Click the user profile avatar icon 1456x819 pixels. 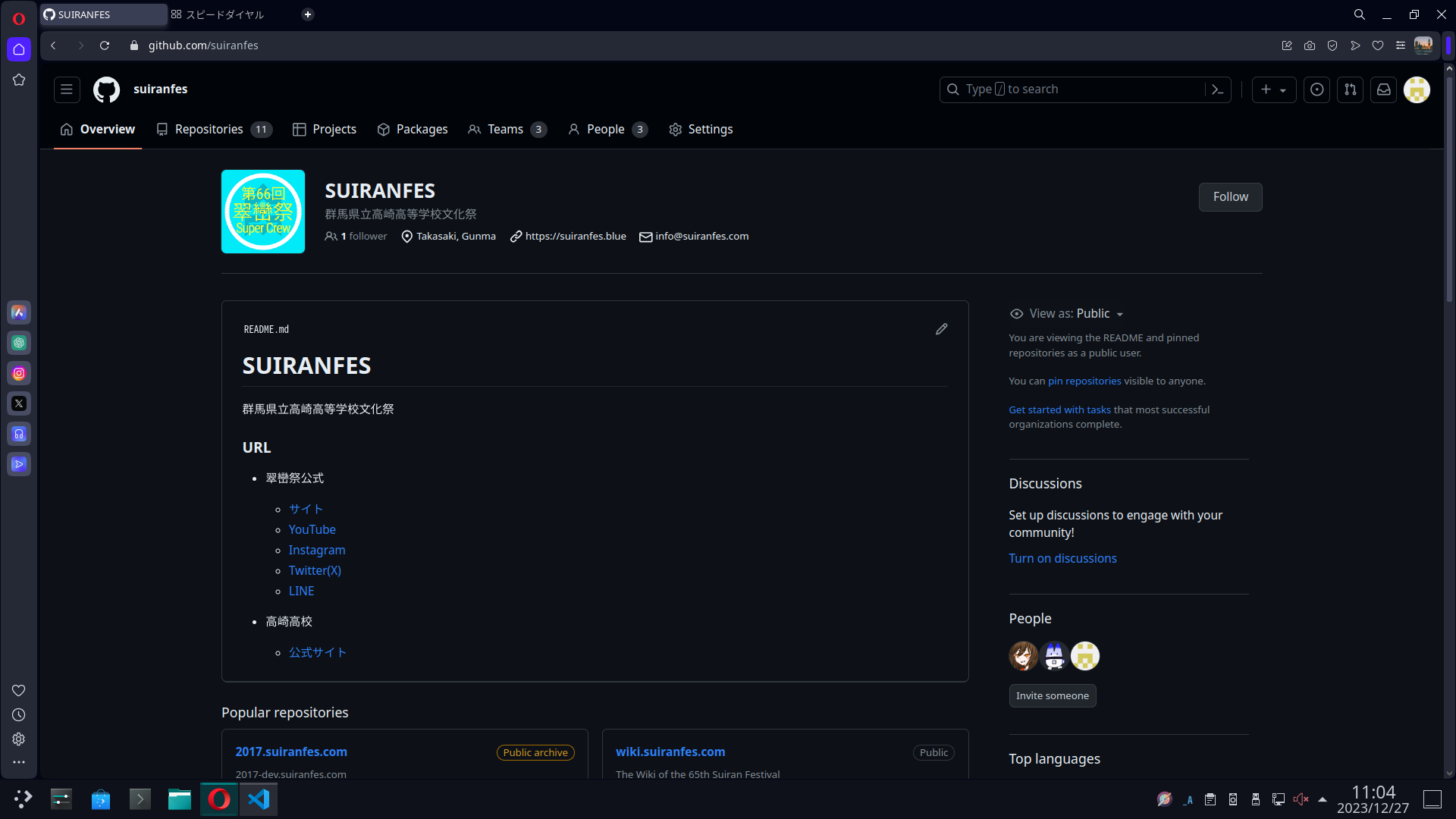1417,90
